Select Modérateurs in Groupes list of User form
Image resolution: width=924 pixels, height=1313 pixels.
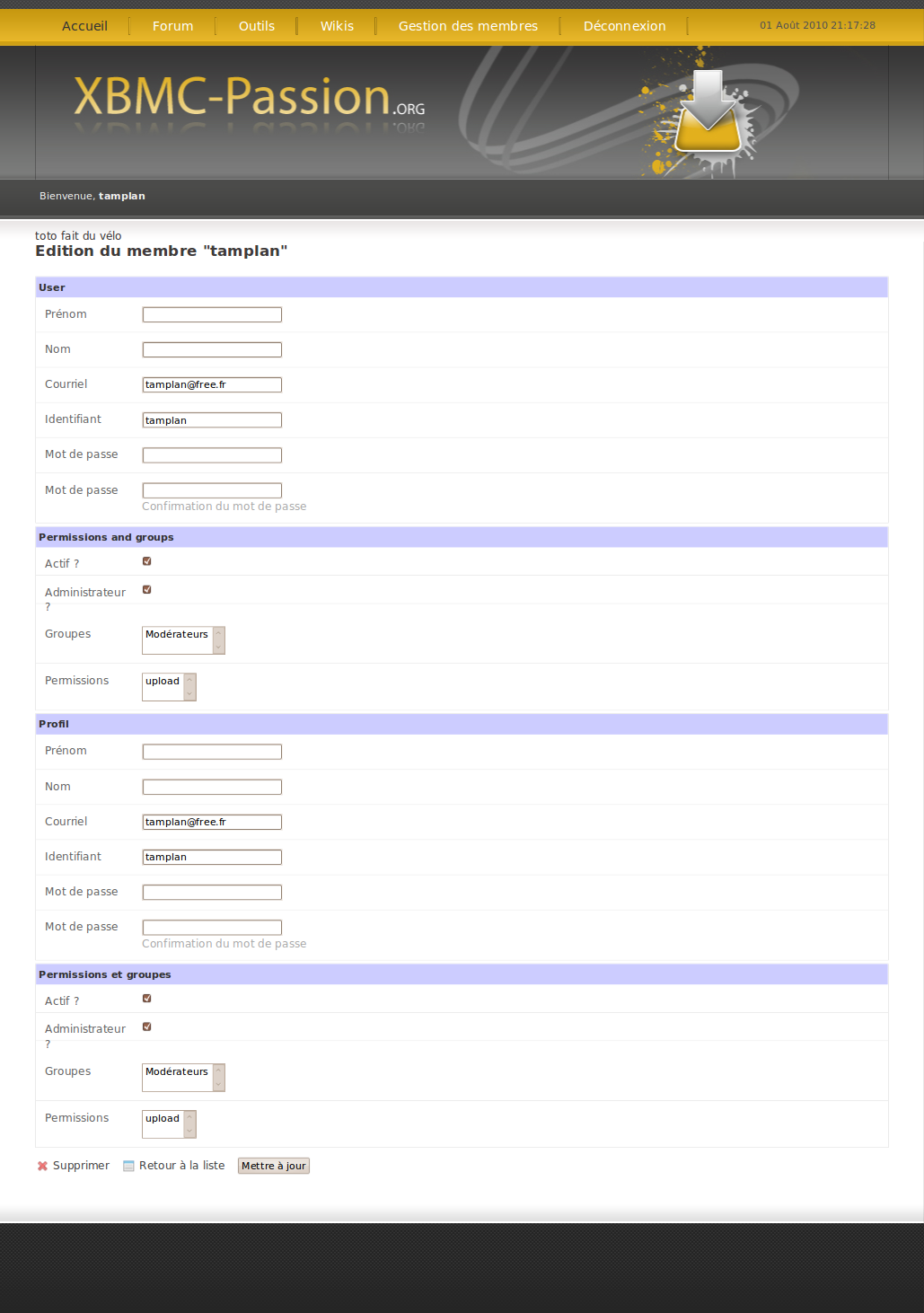(177, 634)
